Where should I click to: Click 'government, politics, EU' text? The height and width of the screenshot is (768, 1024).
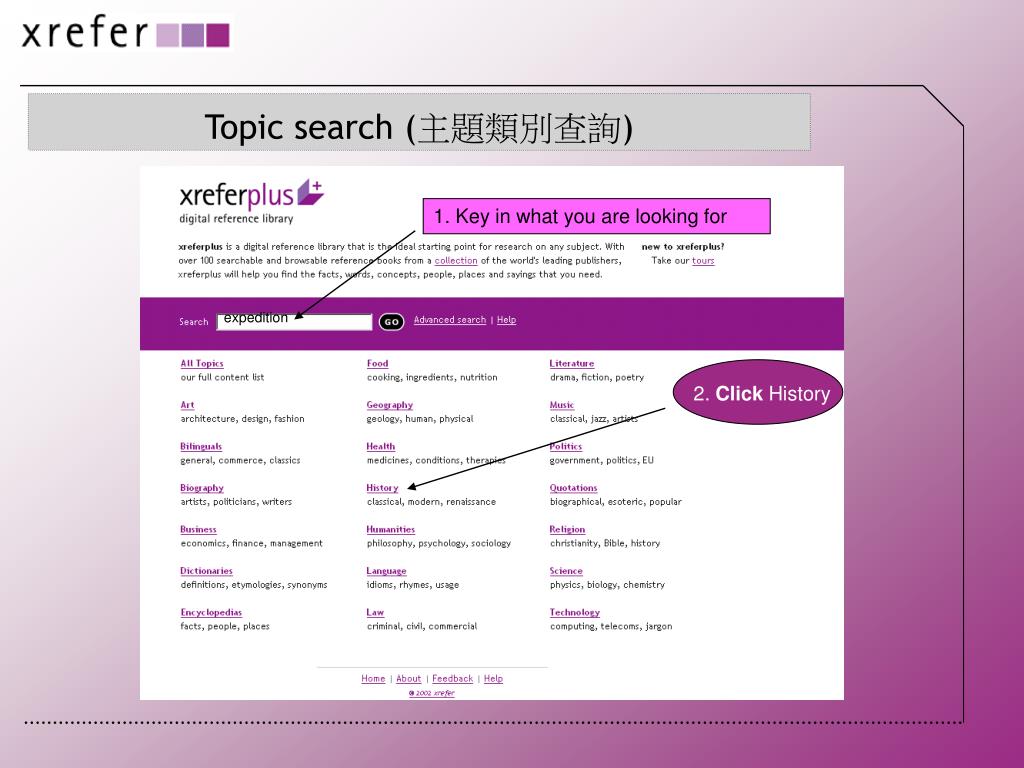coord(602,460)
